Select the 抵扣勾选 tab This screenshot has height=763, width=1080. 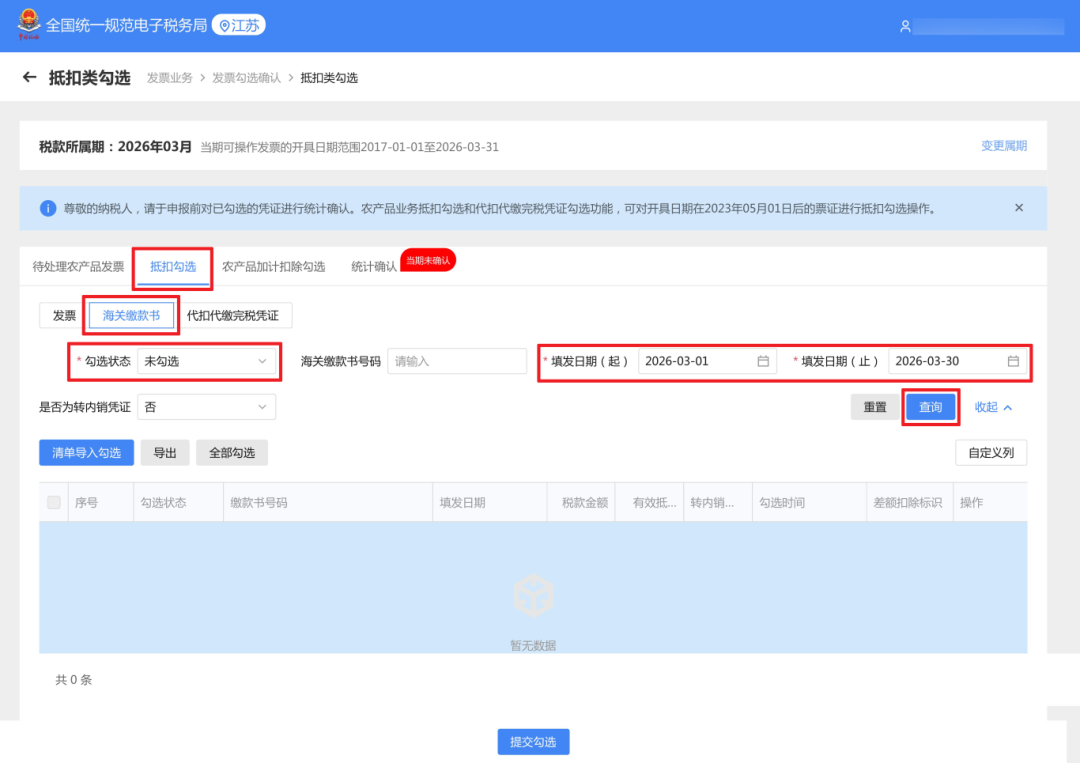(x=173, y=266)
